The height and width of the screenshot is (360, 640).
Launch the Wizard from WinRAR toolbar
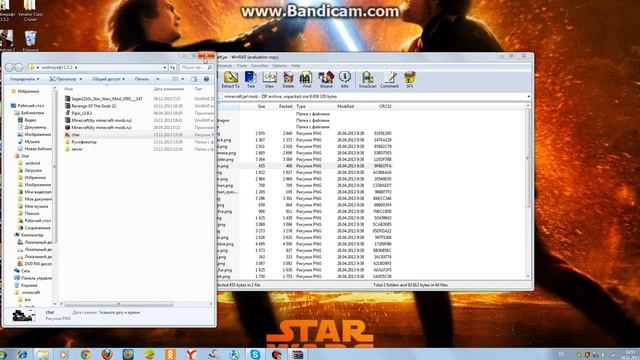326,80
